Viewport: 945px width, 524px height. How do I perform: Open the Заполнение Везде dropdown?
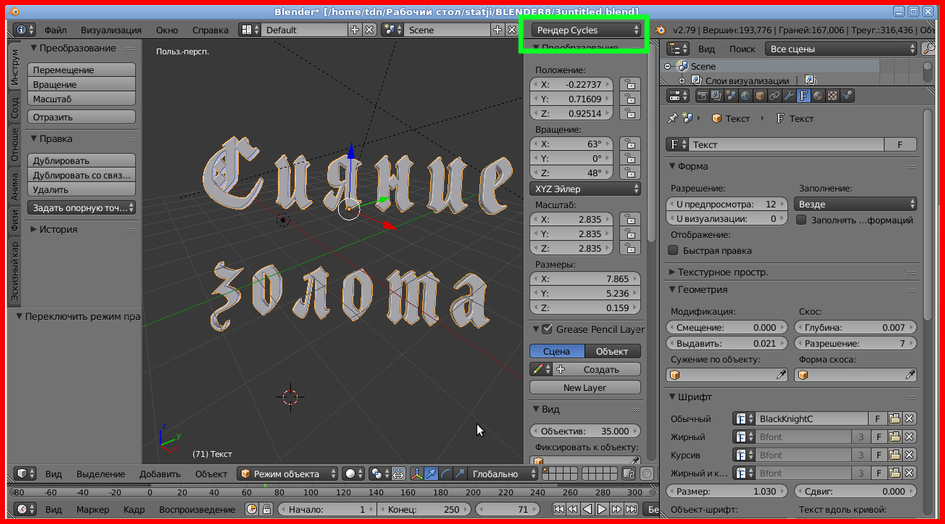tap(855, 204)
